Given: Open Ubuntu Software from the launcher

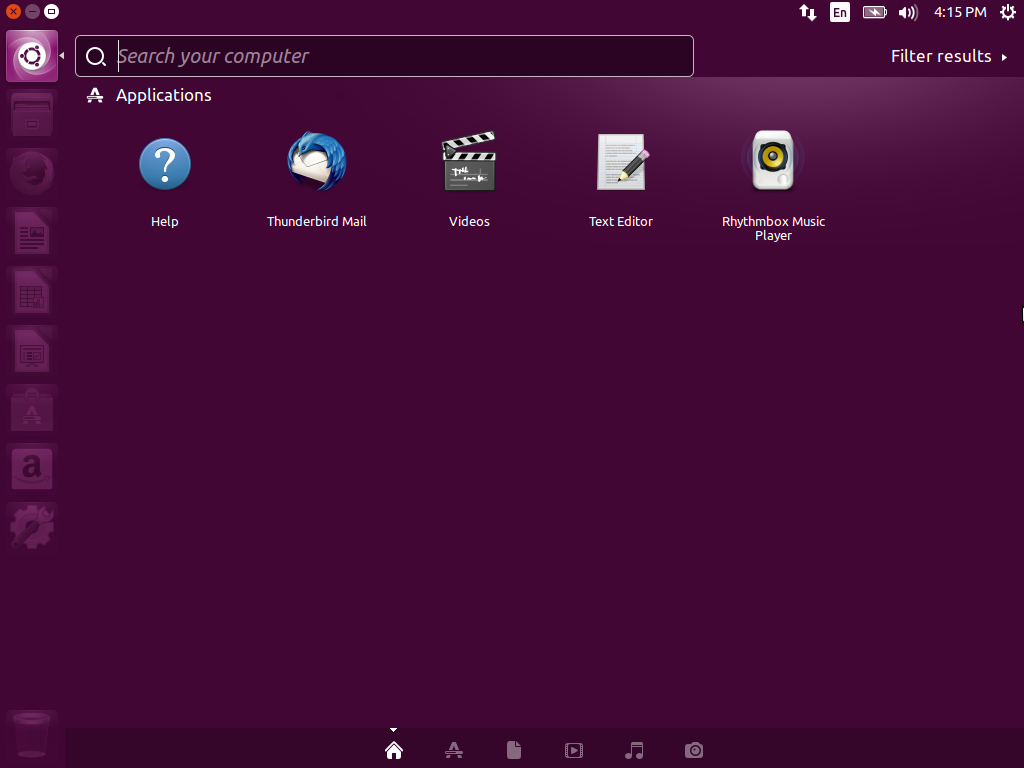Looking at the screenshot, I should (31, 409).
